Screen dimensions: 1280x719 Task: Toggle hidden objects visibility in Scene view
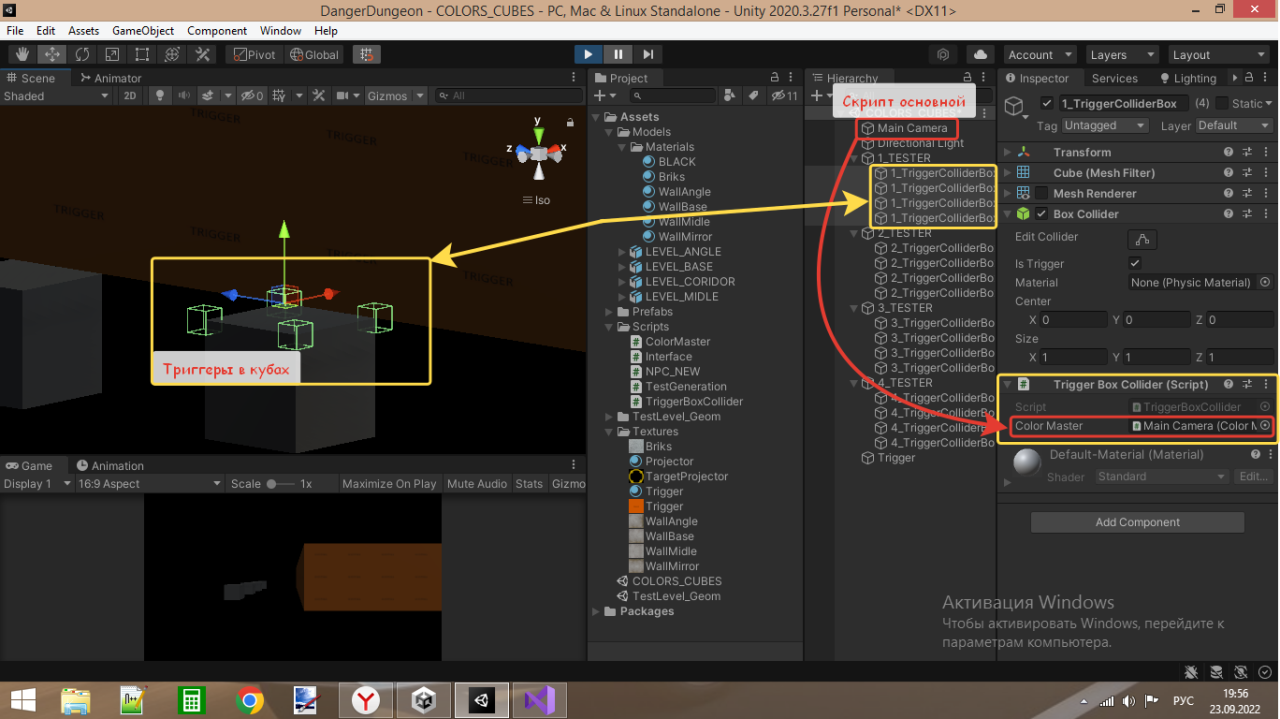click(x=253, y=96)
